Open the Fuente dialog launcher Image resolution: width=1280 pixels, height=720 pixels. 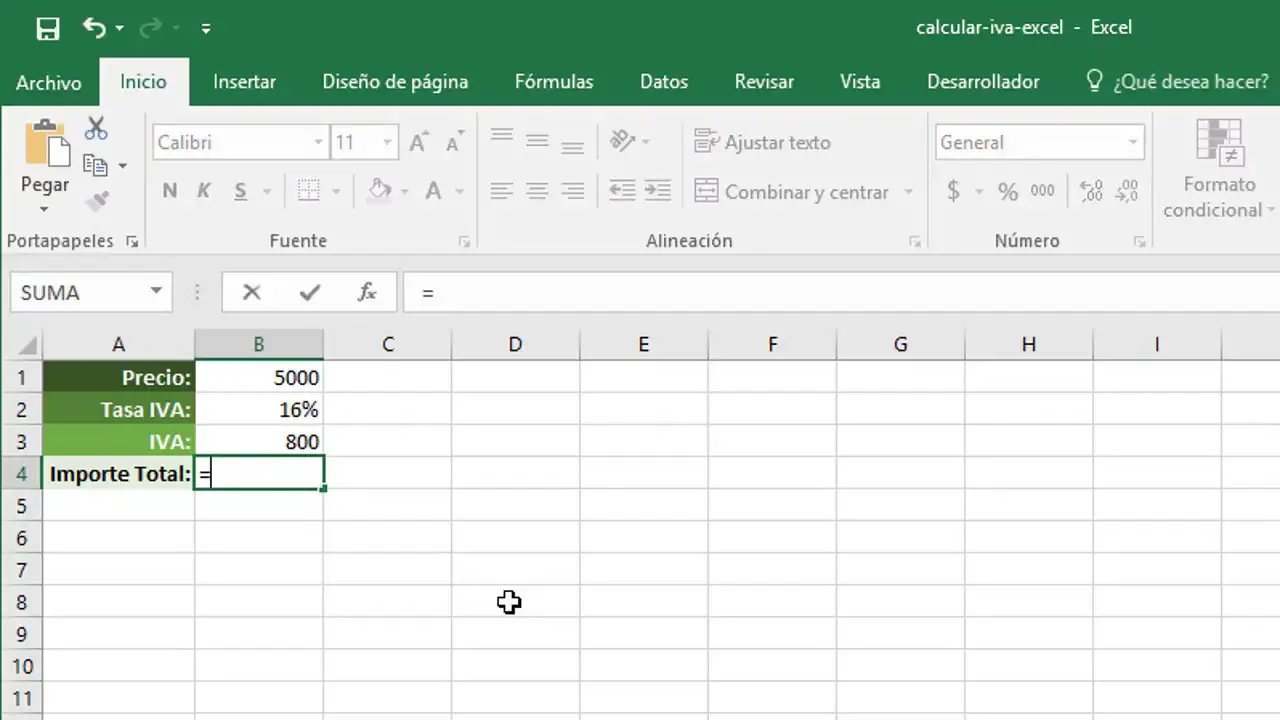point(464,241)
